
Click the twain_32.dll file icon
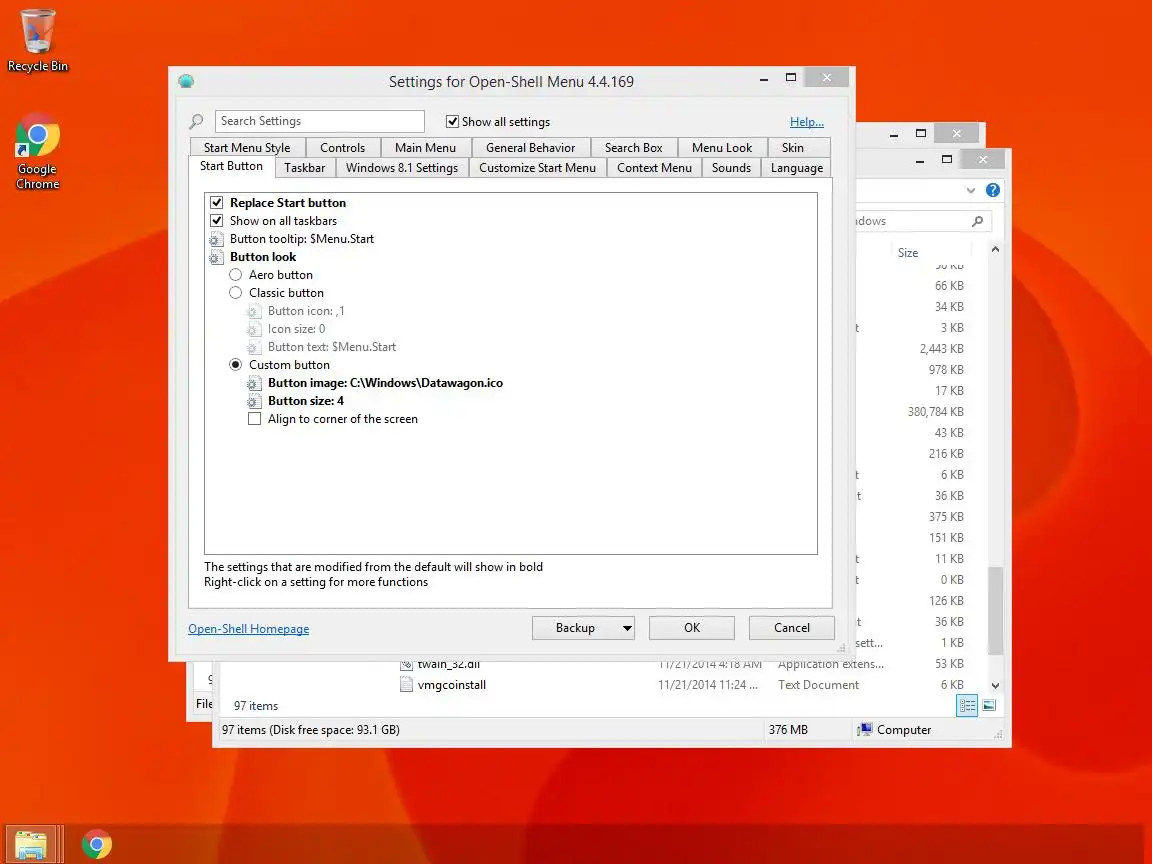(x=406, y=665)
